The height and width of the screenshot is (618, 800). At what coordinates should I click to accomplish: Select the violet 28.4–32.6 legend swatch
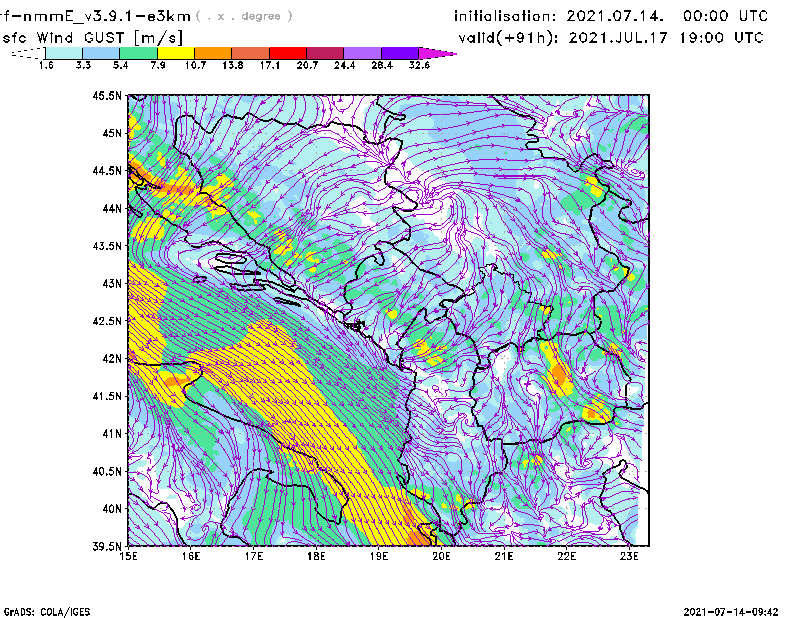pyautogui.click(x=399, y=53)
